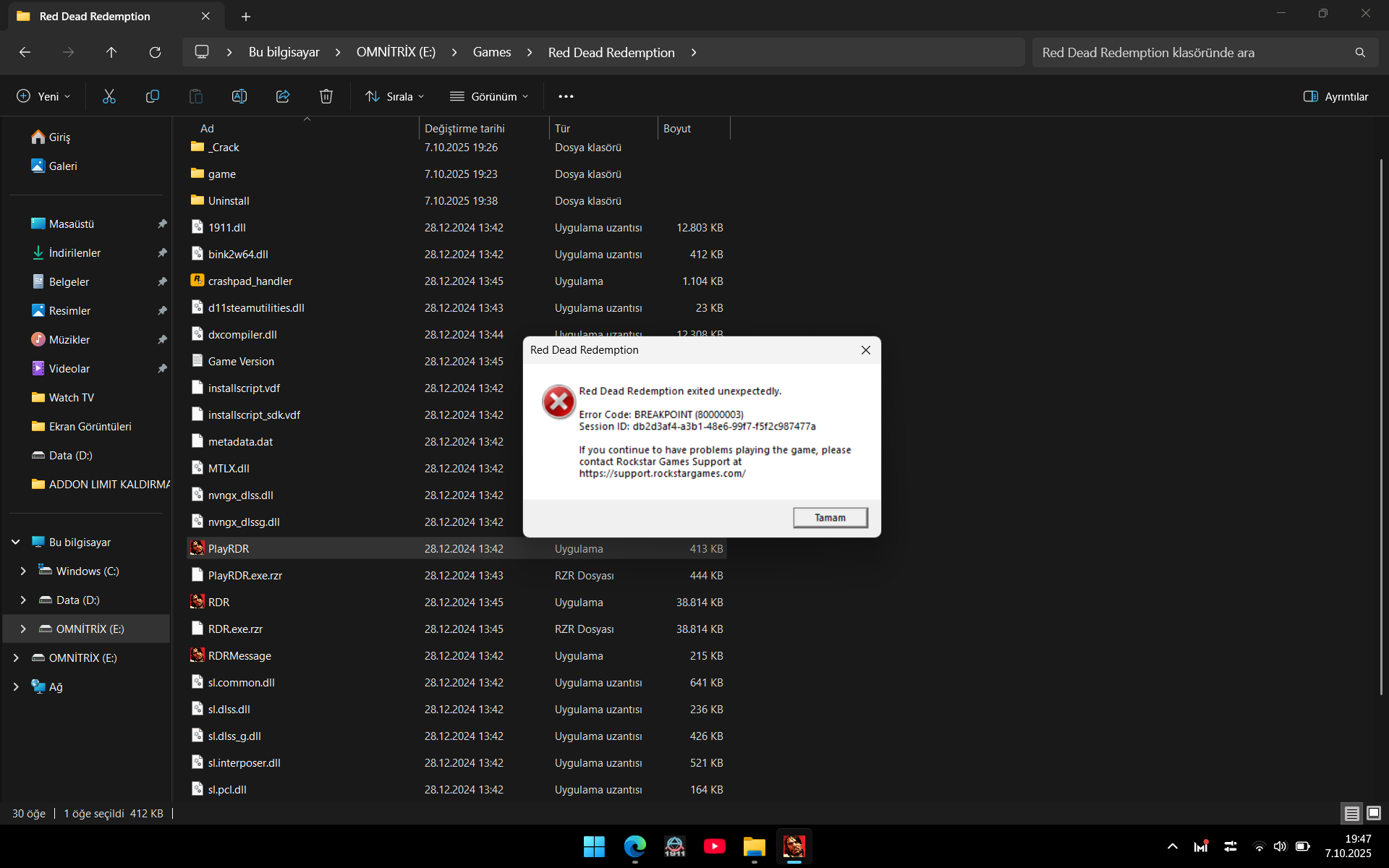Open the Sırala sort dropdown
1389x868 pixels.
coord(395,96)
